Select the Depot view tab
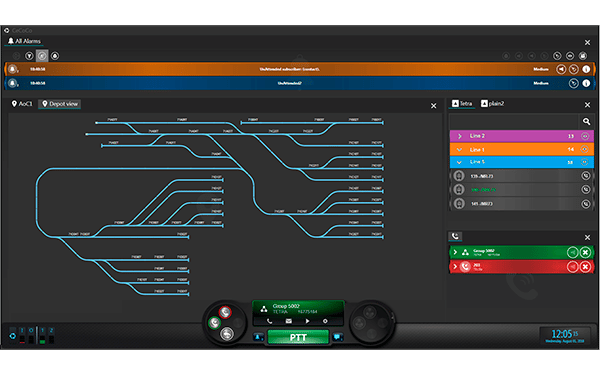 pos(60,104)
